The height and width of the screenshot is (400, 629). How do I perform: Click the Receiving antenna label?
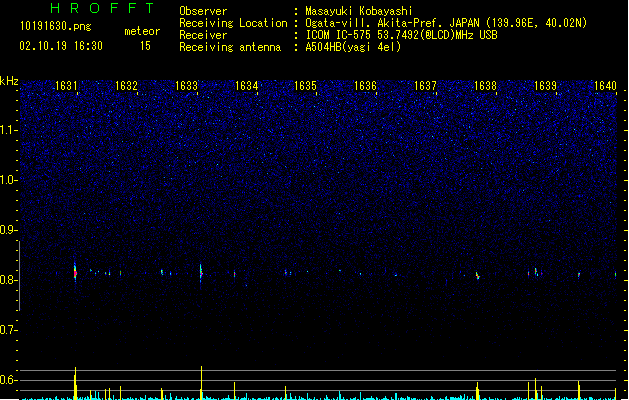coord(230,47)
